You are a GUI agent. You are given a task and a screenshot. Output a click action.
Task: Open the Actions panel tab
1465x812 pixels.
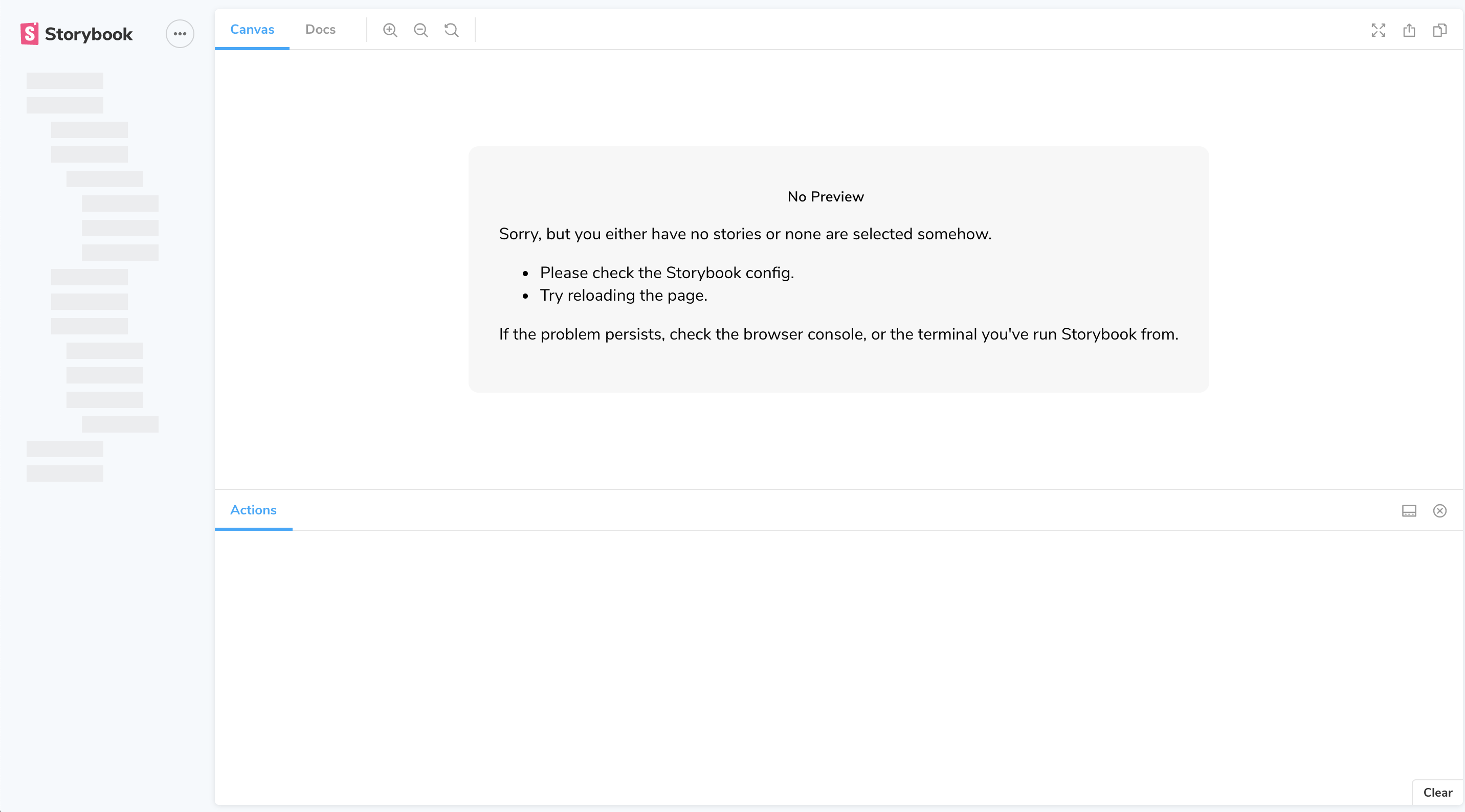(253, 509)
